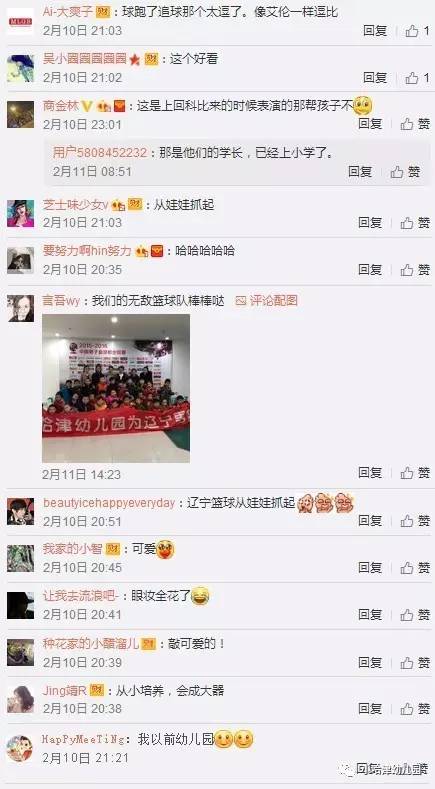
Task: Open 言吾wy's username link
Action: click(x=61, y=301)
